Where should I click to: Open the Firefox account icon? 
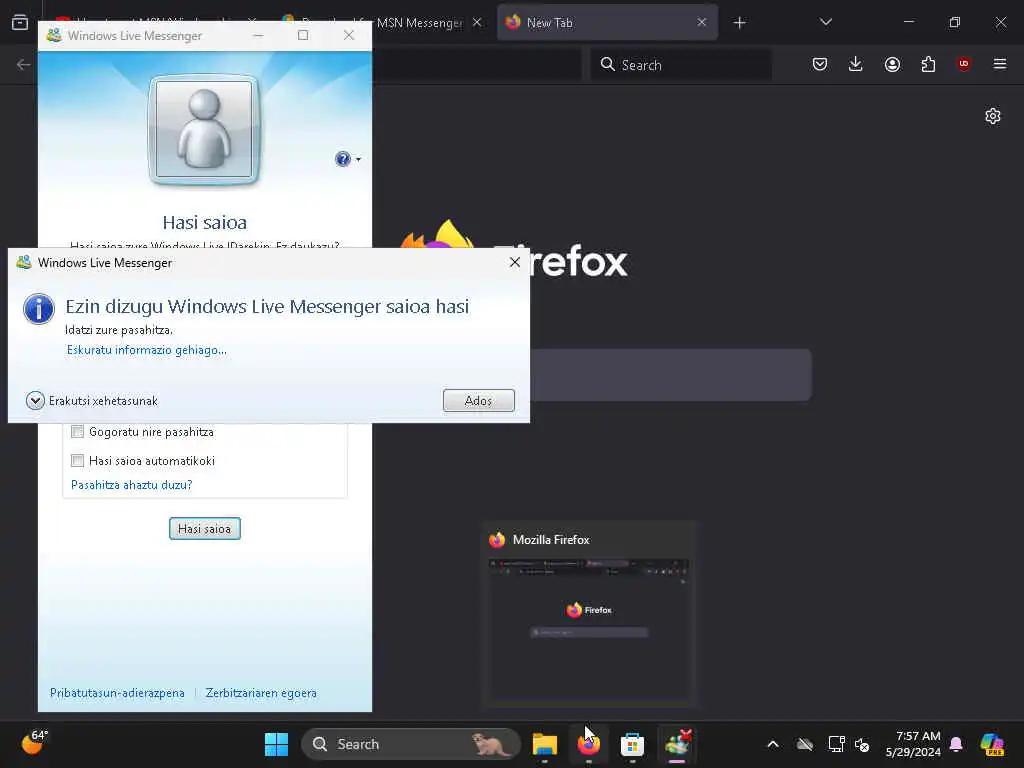tap(892, 64)
